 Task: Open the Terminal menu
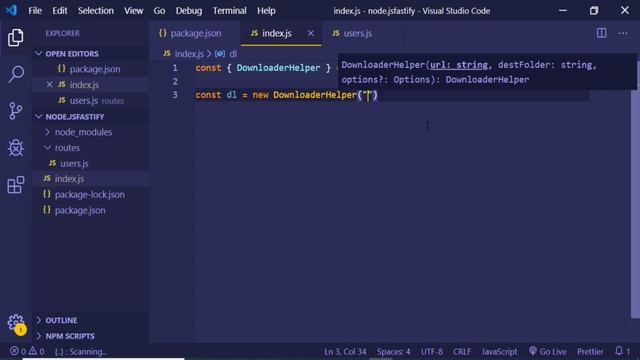pyautogui.click(x=229, y=11)
